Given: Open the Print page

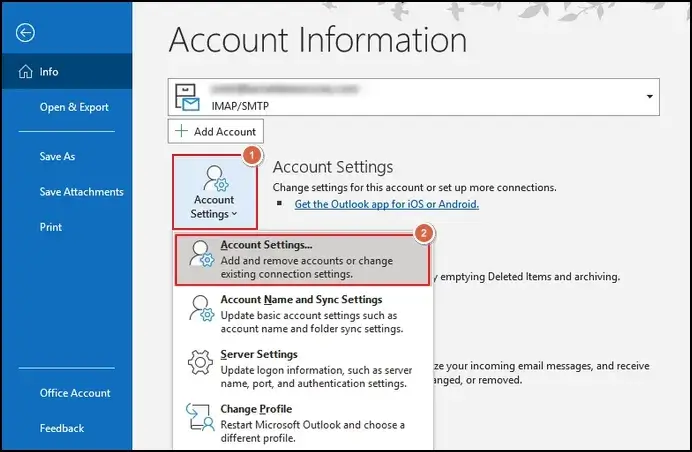Looking at the screenshot, I should (x=51, y=227).
